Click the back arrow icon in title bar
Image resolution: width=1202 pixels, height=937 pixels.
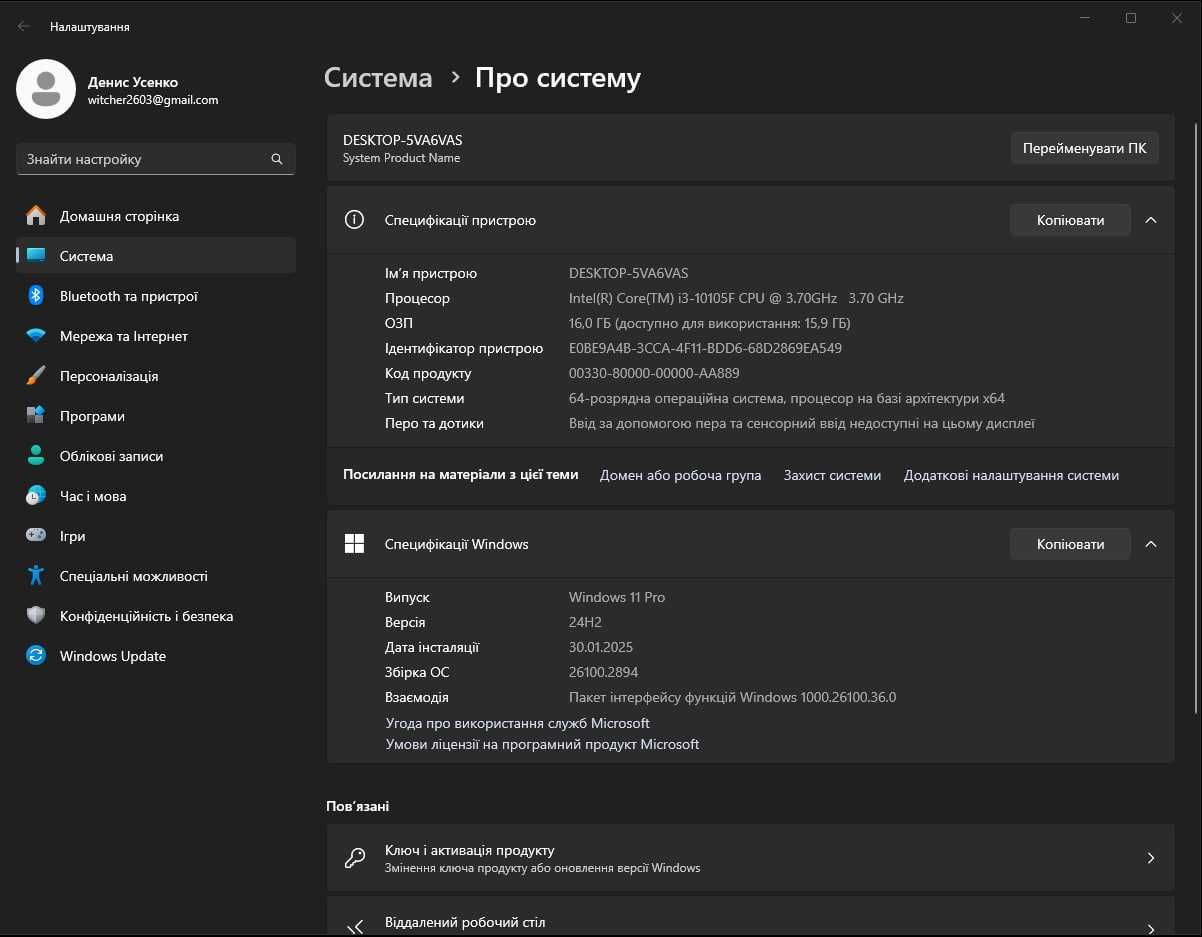(x=24, y=26)
